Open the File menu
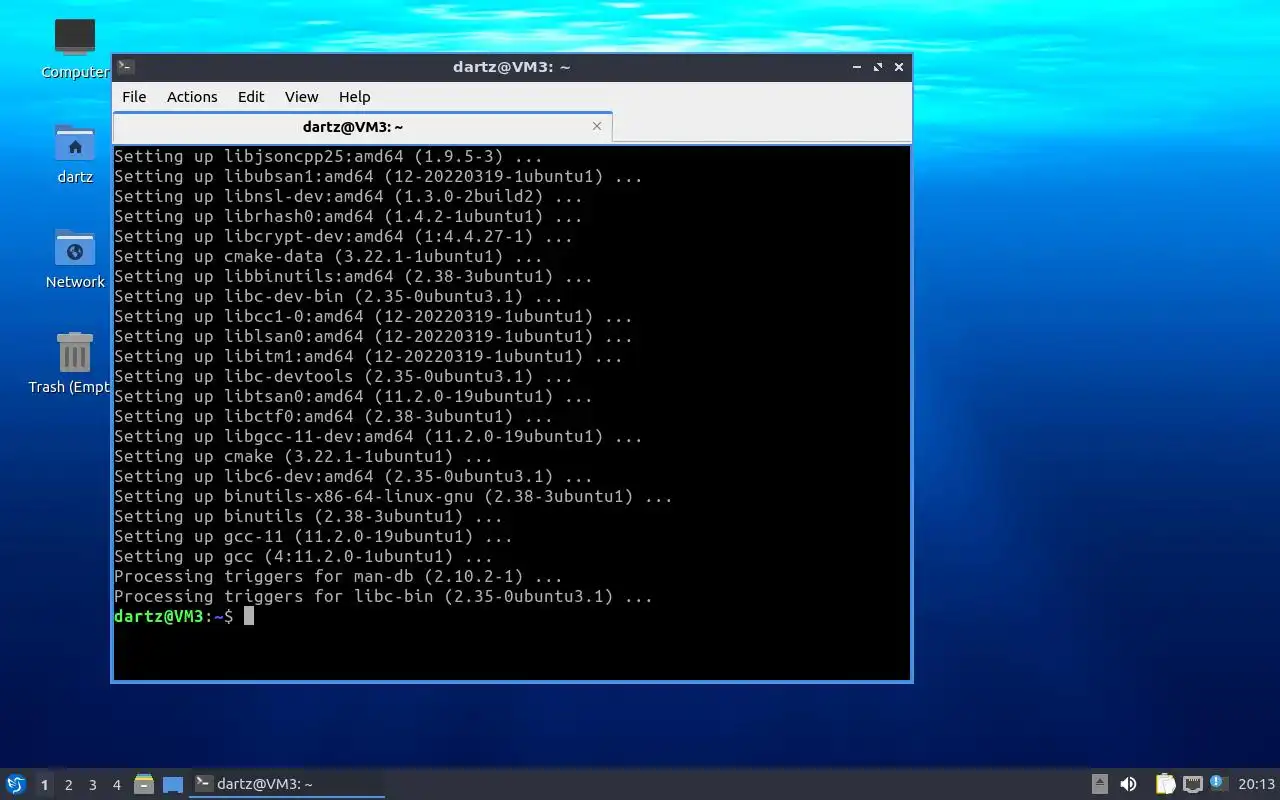 [x=134, y=97]
